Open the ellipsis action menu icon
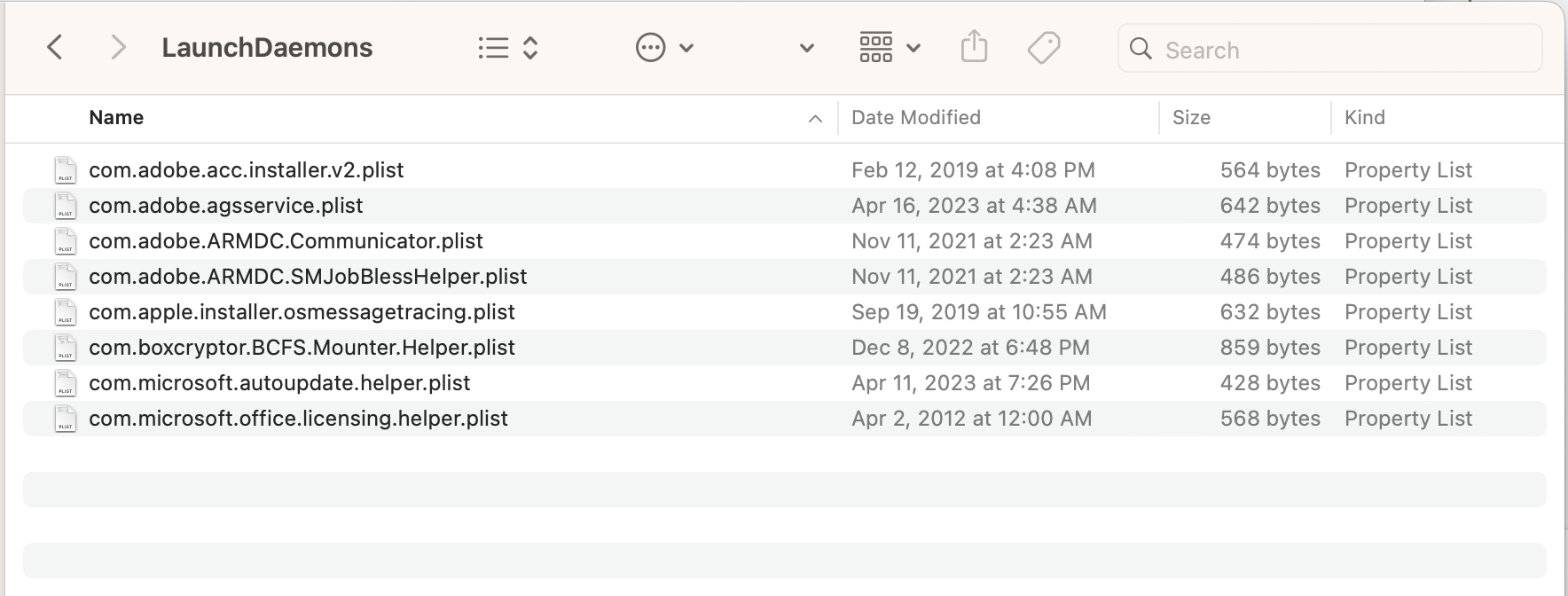Screen dimensions: 1568x596 coord(650,48)
